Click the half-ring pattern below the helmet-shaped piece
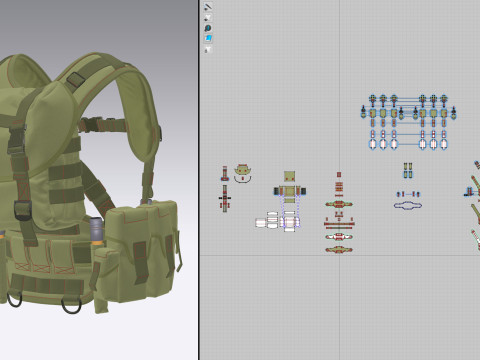480x360 pixels. click(x=243, y=179)
